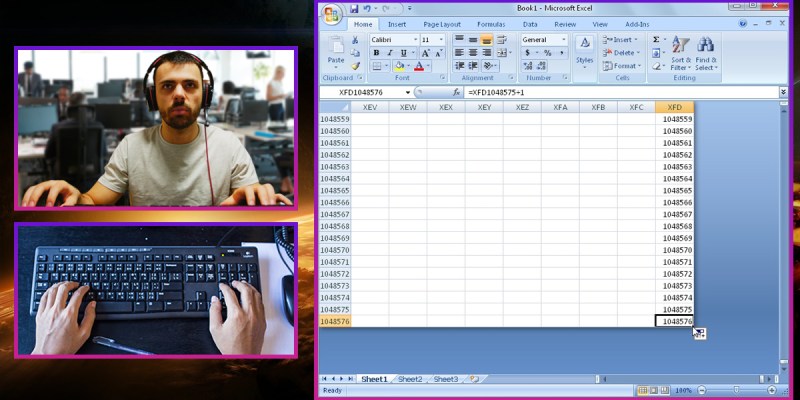Click the Format cells button

[622, 66]
